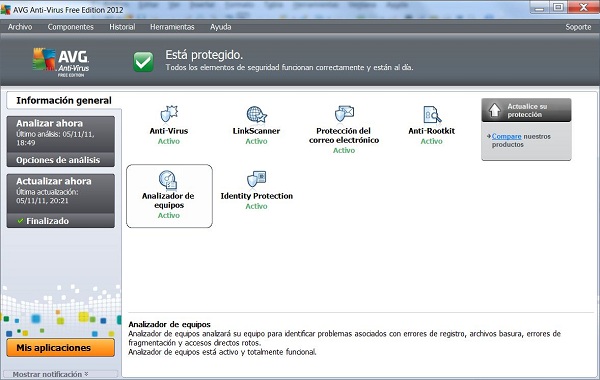Image resolution: width=600 pixels, height=380 pixels.
Task: Start a scan with Analizar ahora
Action: click(60, 134)
